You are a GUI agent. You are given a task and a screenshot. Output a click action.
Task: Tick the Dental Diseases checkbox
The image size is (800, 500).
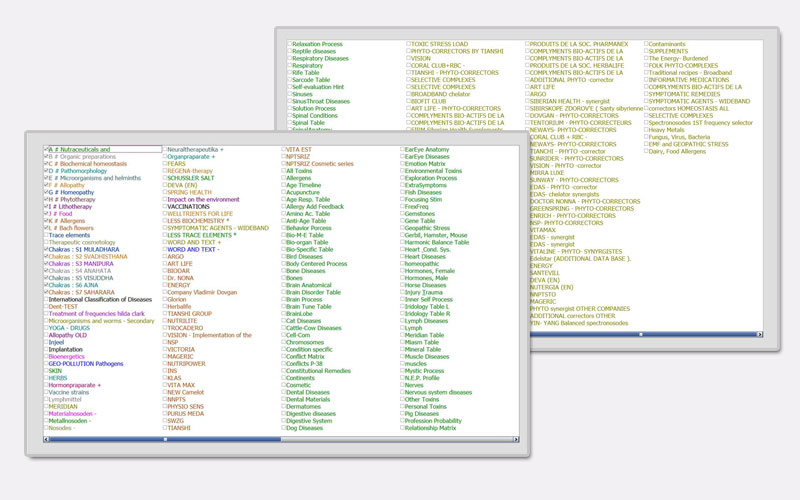click(284, 392)
